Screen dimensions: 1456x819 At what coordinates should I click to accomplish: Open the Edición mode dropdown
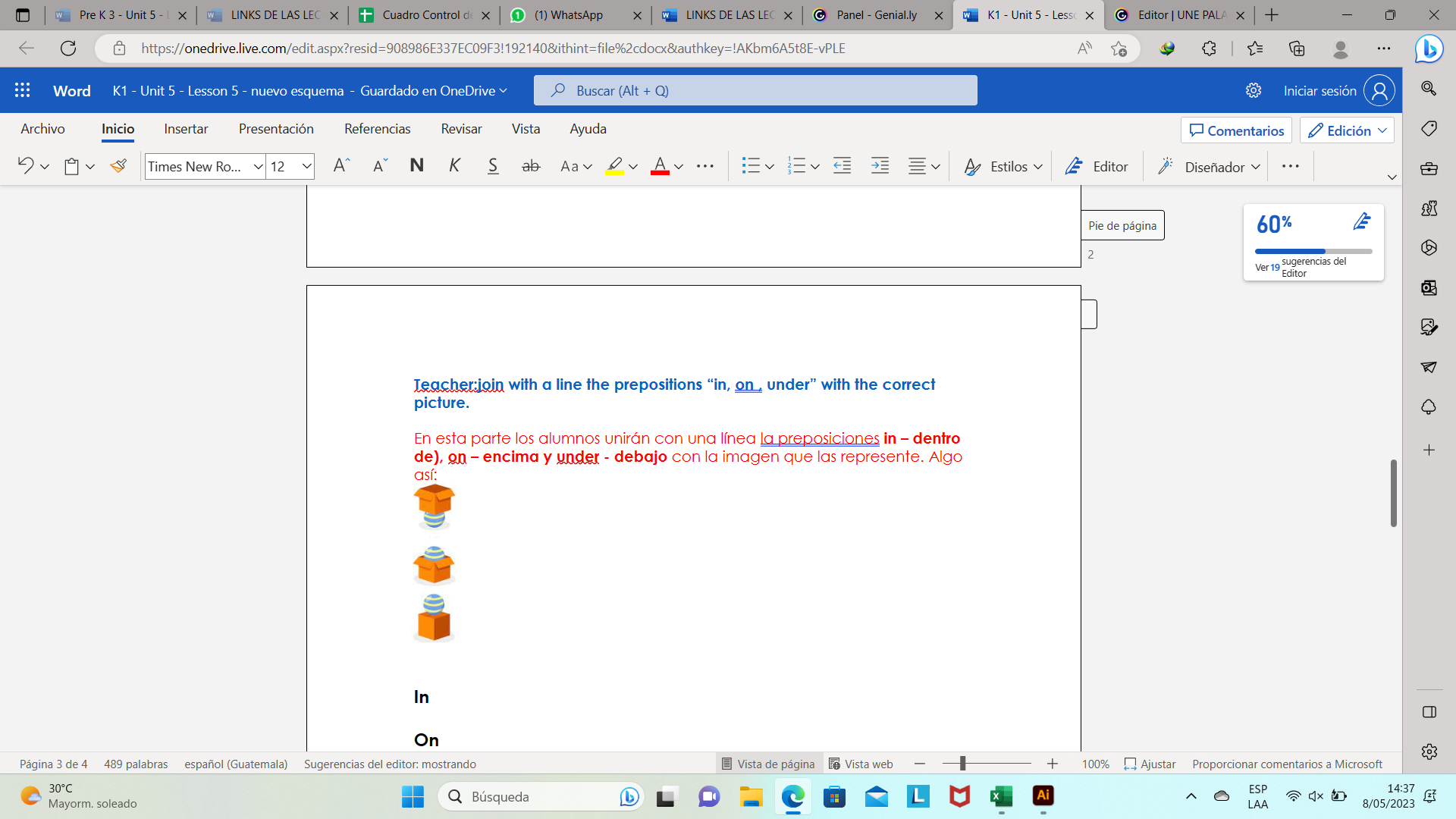pos(1347,130)
